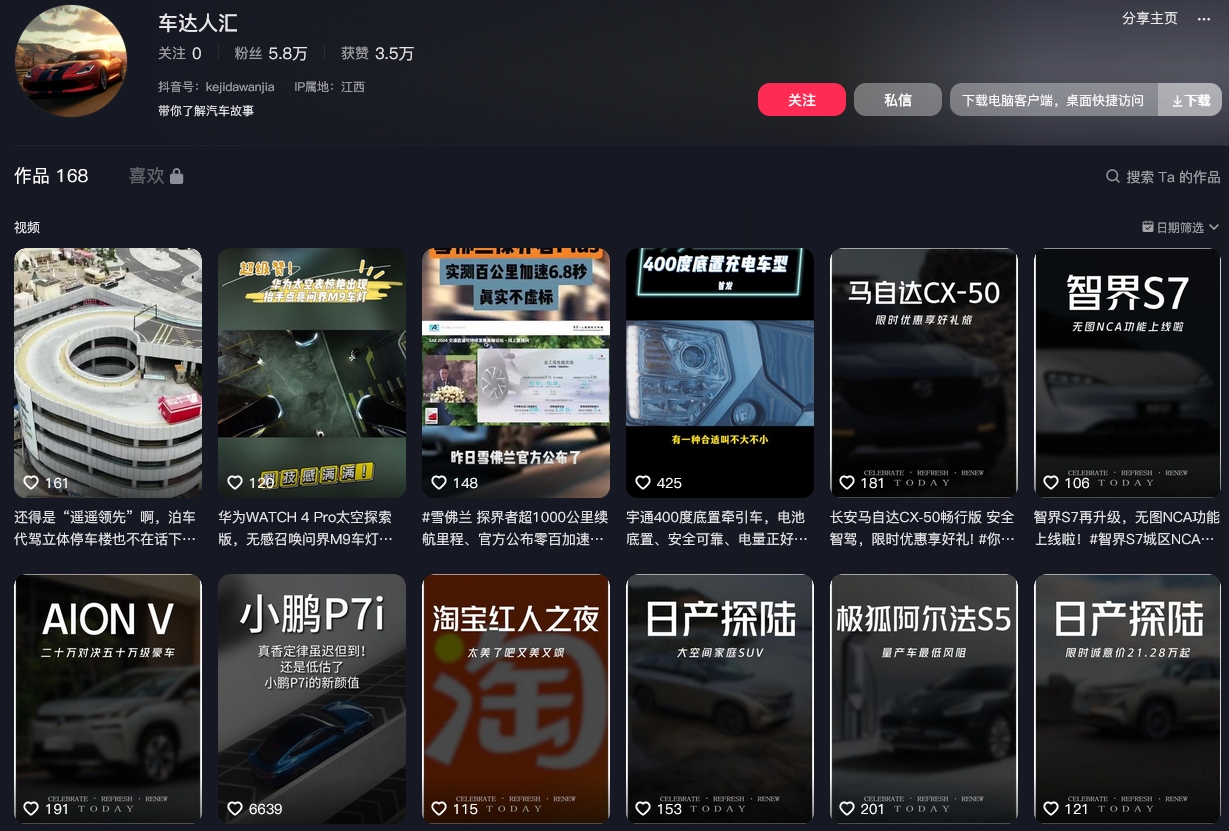The width and height of the screenshot is (1229, 831).
Task: Click heart icon showing 425 likes
Action: click(643, 482)
